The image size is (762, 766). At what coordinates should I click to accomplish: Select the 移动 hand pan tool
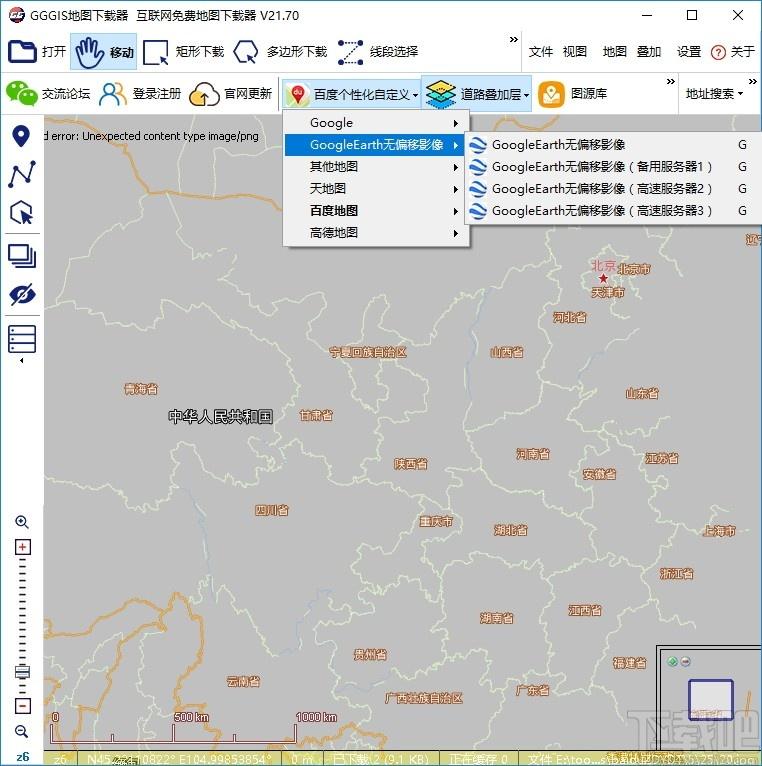[x=104, y=51]
